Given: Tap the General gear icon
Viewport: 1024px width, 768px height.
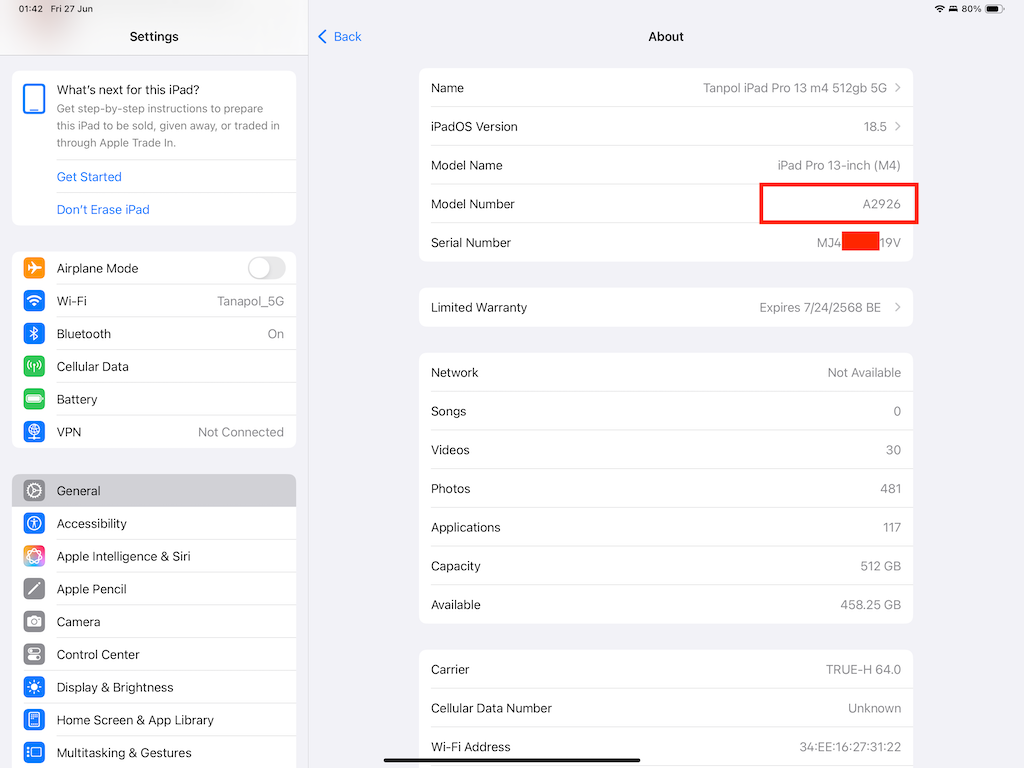Looking at the screenshot, I should tap(34, 490).
